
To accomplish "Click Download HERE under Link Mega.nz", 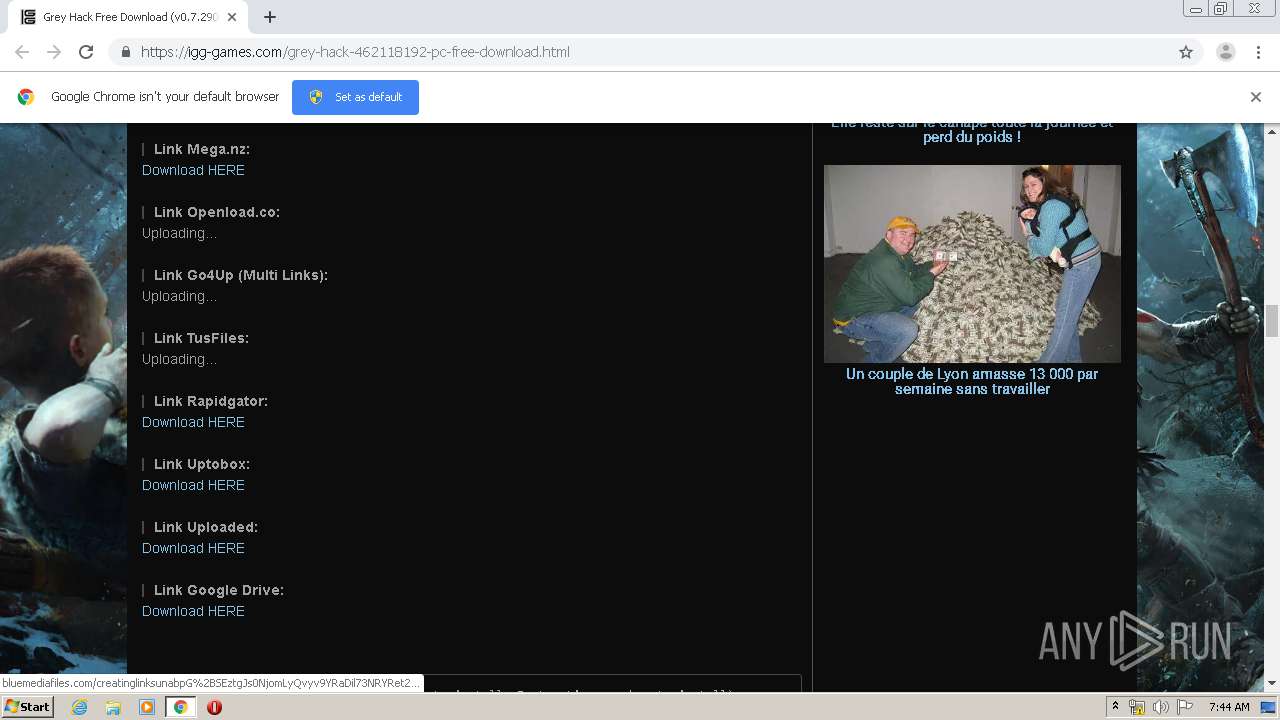I will tap(193, 170).
